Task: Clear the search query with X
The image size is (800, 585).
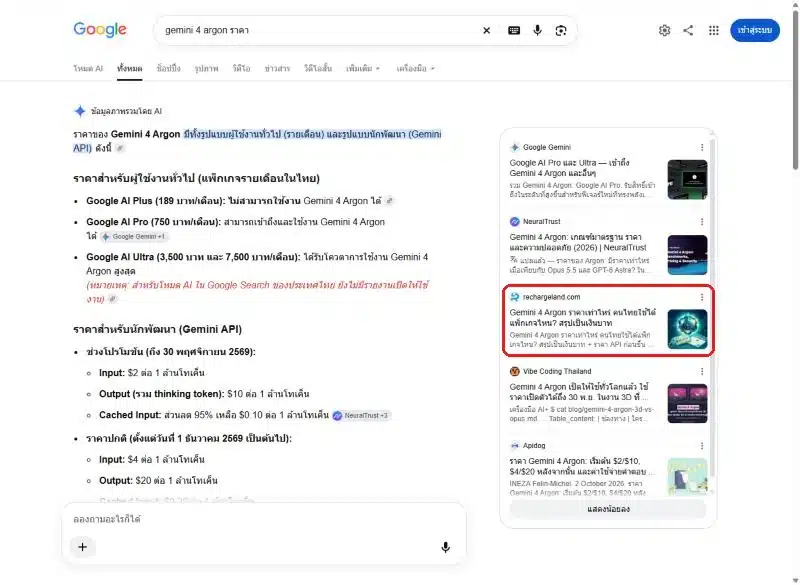Action: 486,31
